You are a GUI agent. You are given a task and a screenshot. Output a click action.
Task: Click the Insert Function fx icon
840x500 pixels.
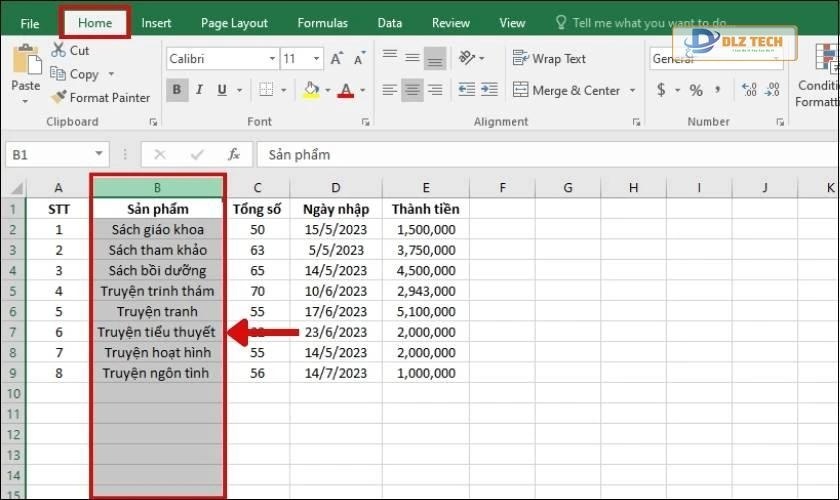pos(234,155)
